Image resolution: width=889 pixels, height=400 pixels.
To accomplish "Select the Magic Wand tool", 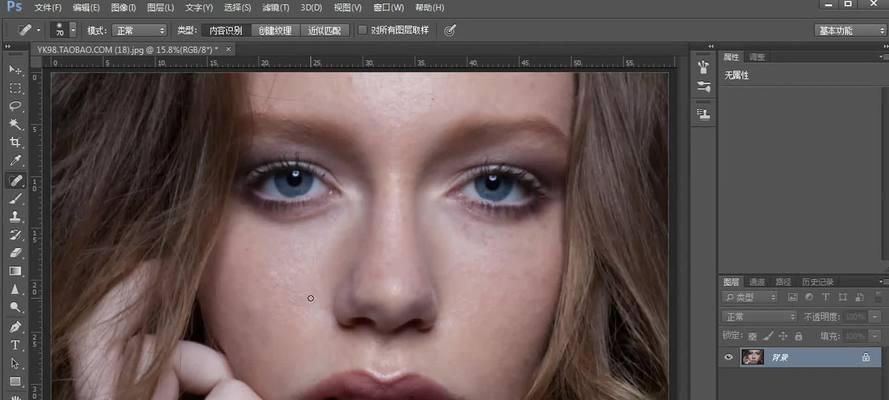I will [15, 125].
